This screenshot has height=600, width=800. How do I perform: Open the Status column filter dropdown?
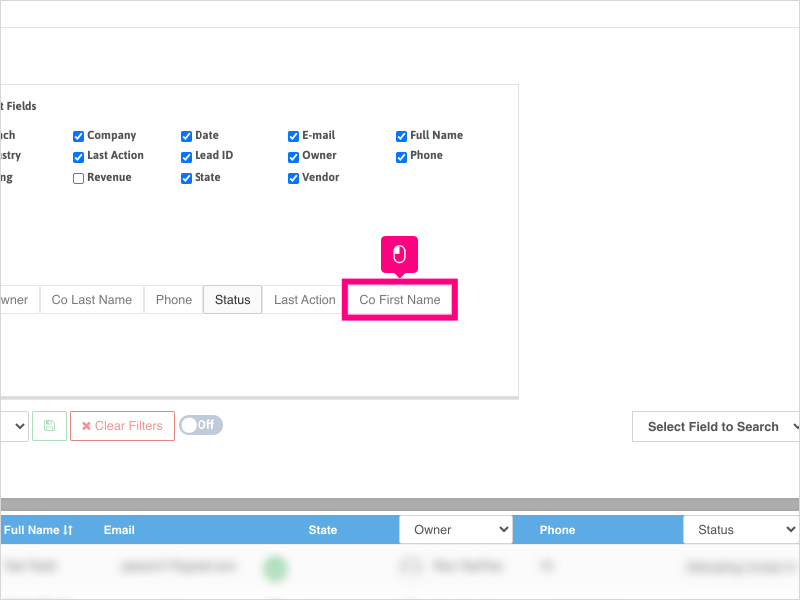tap(741, 530)
